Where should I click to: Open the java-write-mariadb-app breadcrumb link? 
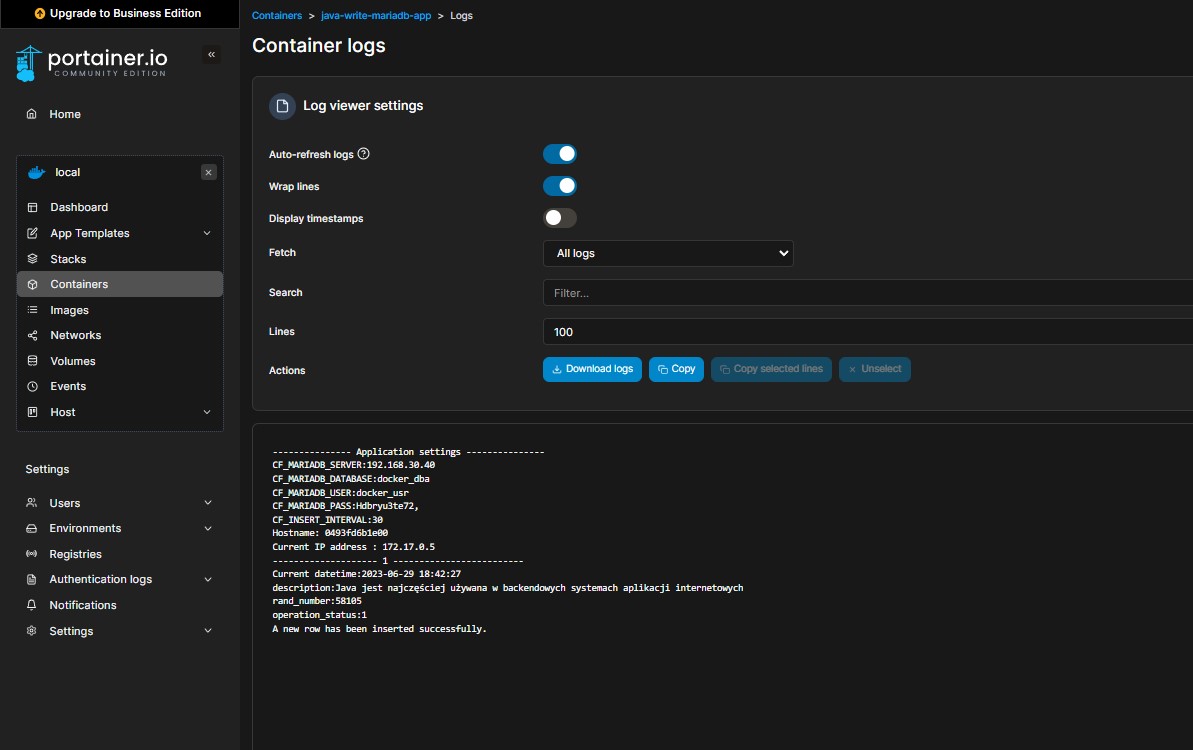tap(376, 16)
